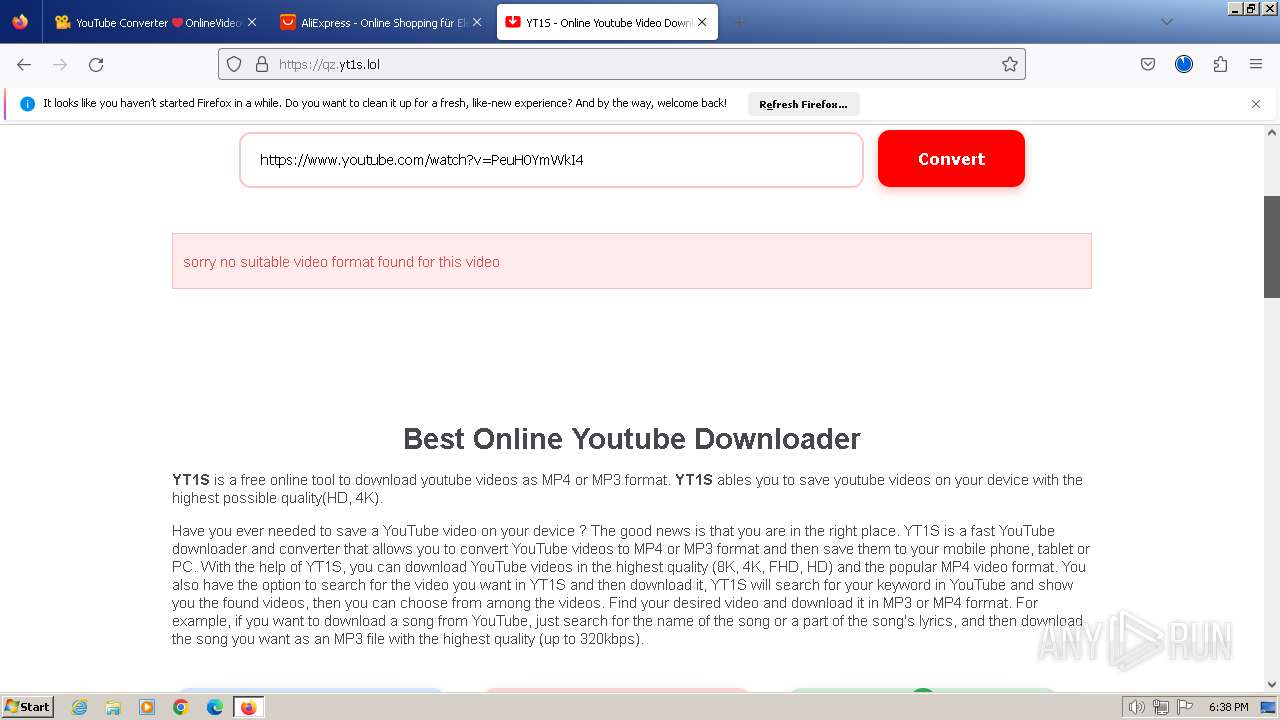The image size is (1280, 720).
Task: Click the volume icon in the system tray
Action: (x=1137, y=707)
